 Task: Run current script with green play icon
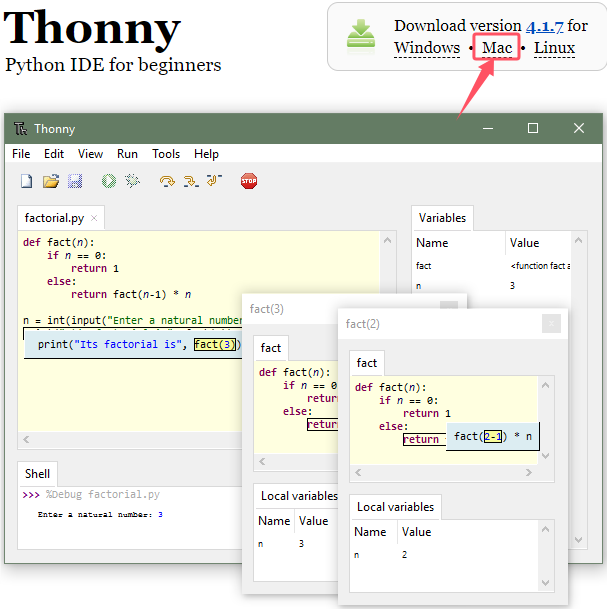pos(109,181)
